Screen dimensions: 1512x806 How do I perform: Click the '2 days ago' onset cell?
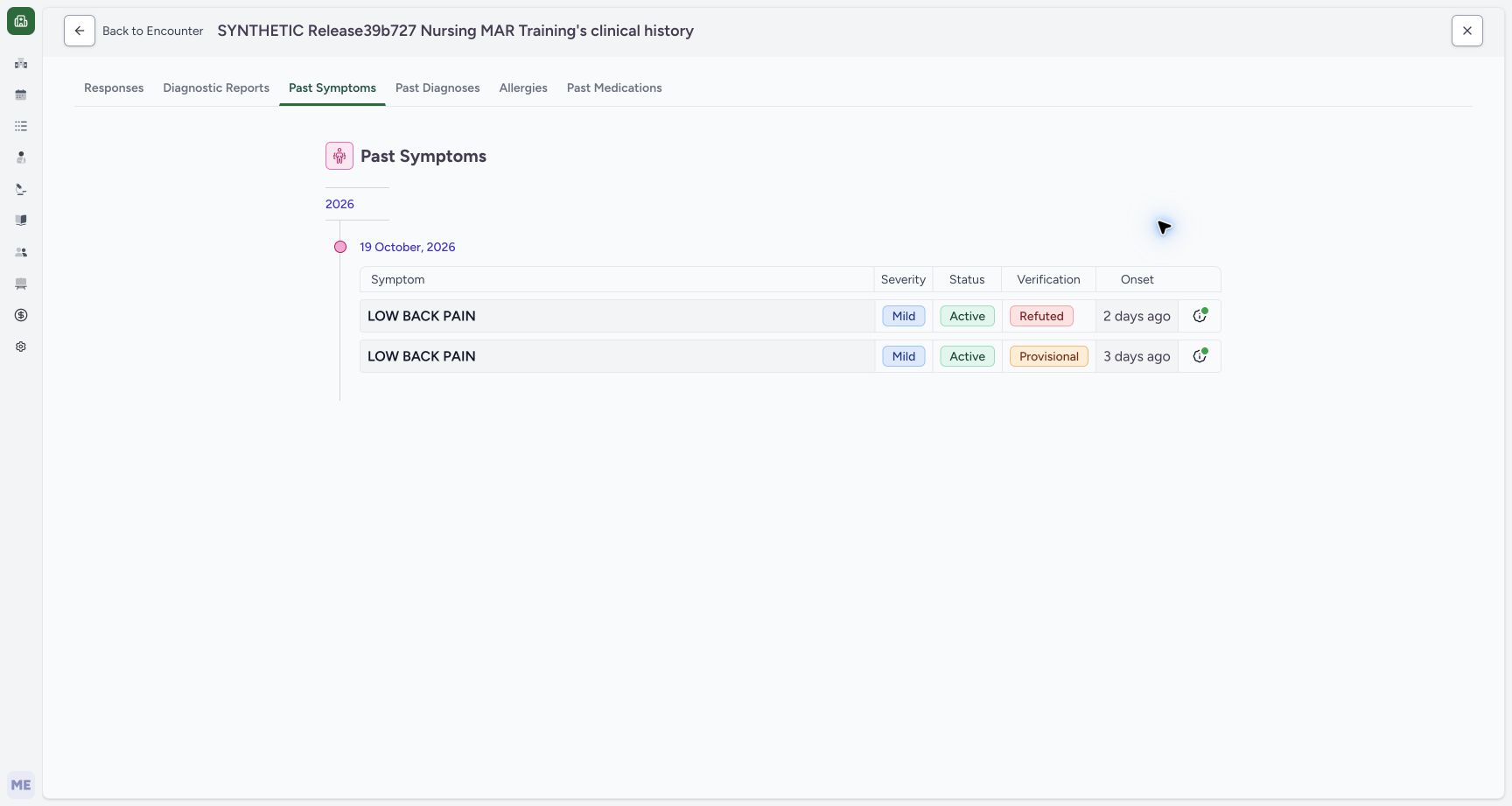point(1137,316)
